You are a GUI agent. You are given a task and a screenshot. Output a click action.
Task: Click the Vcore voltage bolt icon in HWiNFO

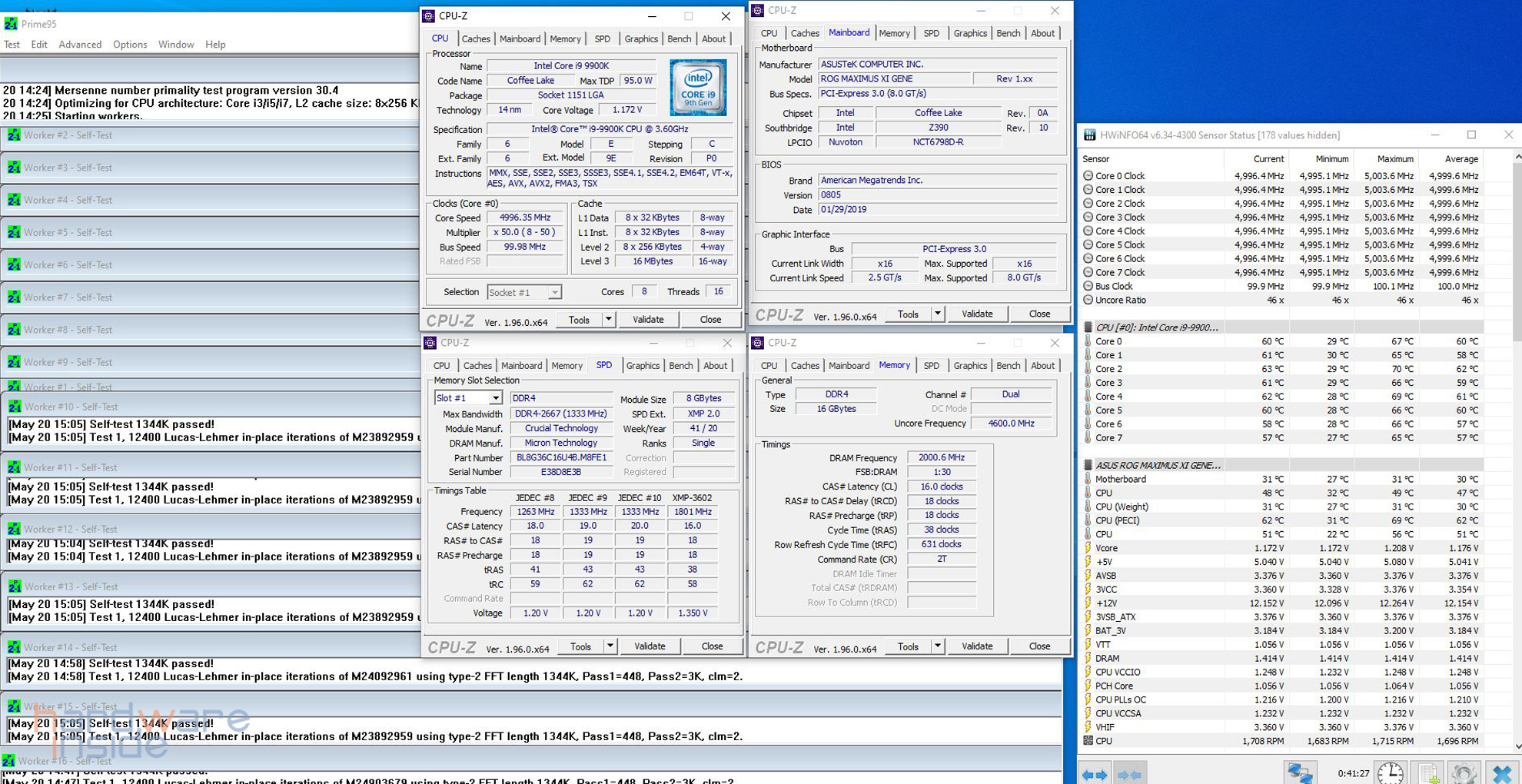coord(1088,548)
